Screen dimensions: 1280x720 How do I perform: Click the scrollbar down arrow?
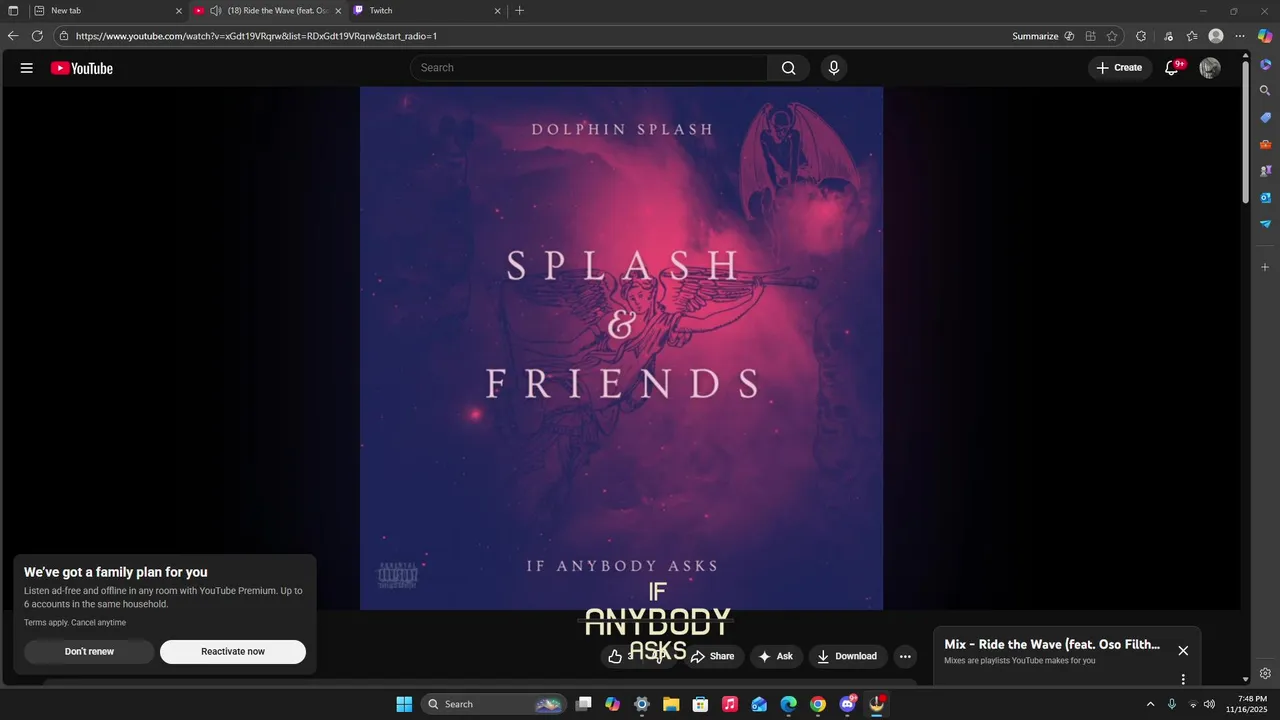(1245, 680)
